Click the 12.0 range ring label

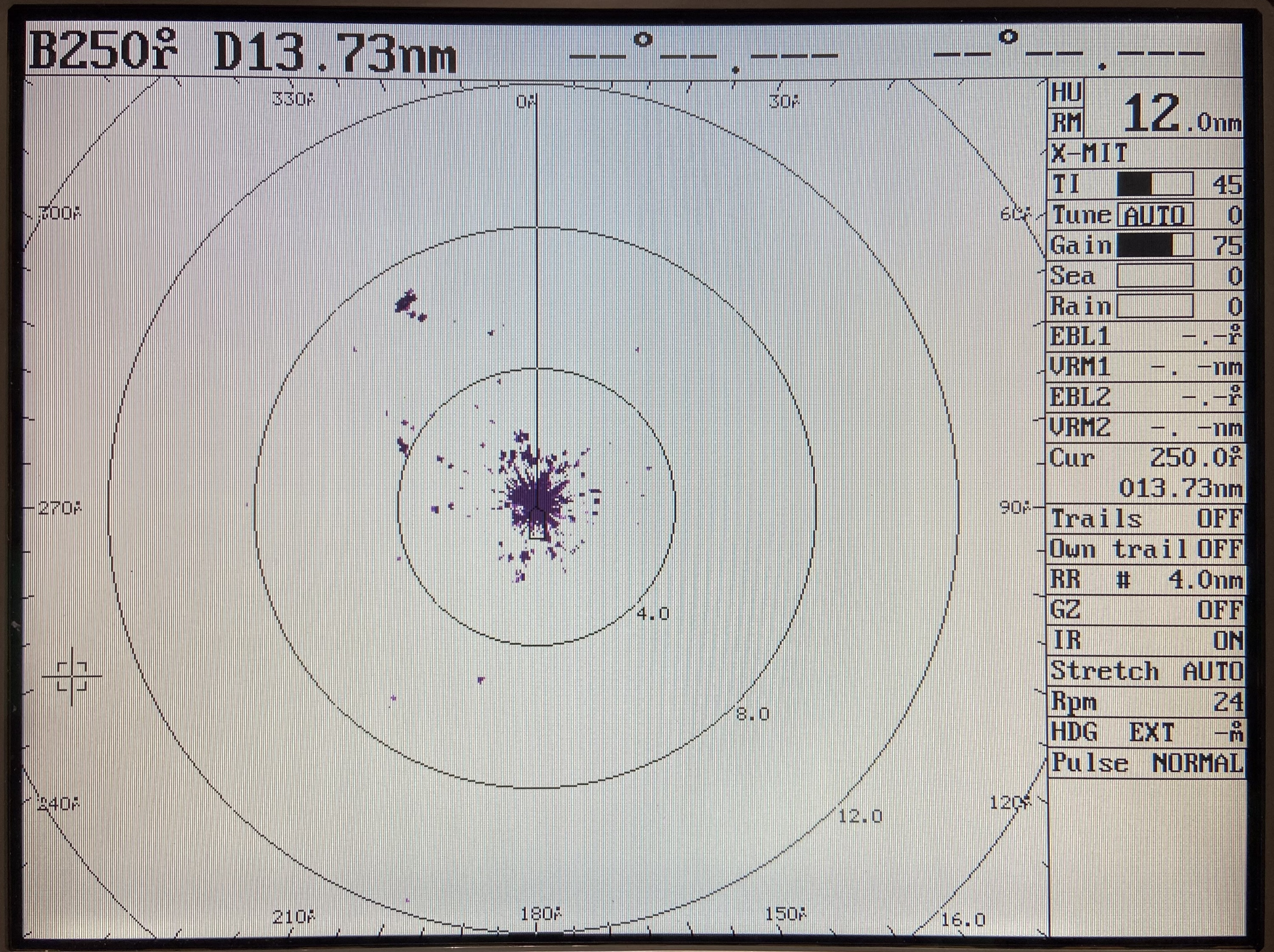click(x=860, y=816)
